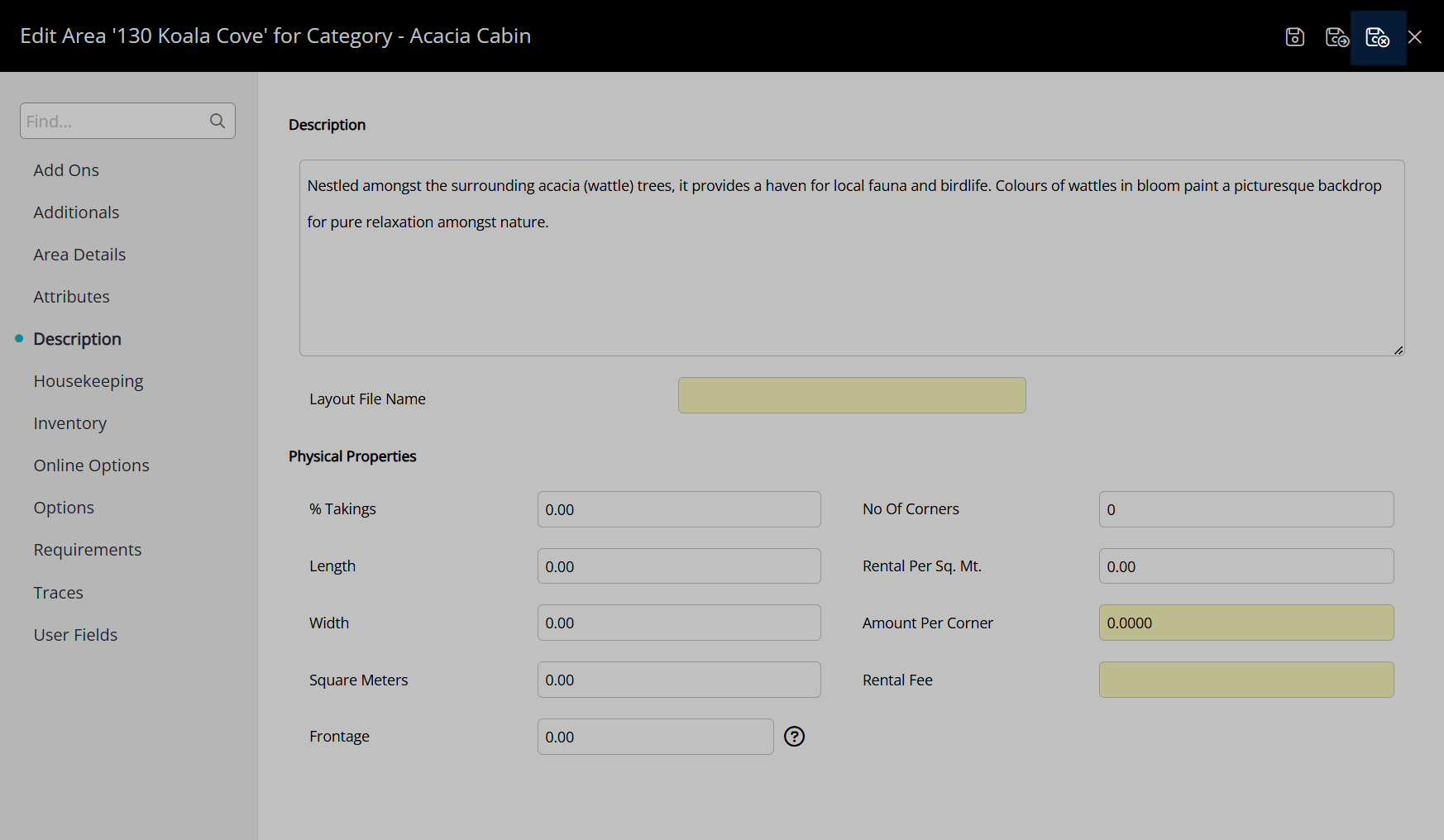Screen dimensions: 1444x840
Task: Click inside the Description text area
Action: (852, 258)
